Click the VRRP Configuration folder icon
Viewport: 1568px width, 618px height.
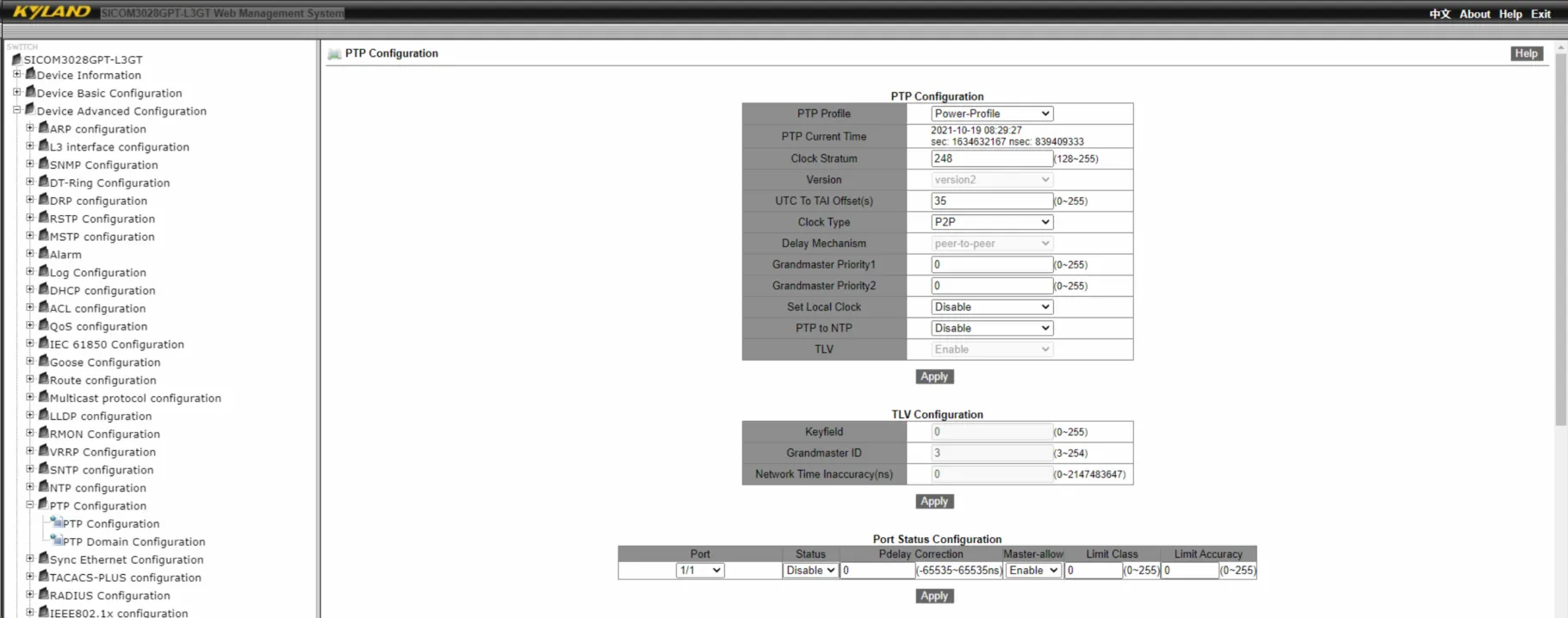click(43, 451)
